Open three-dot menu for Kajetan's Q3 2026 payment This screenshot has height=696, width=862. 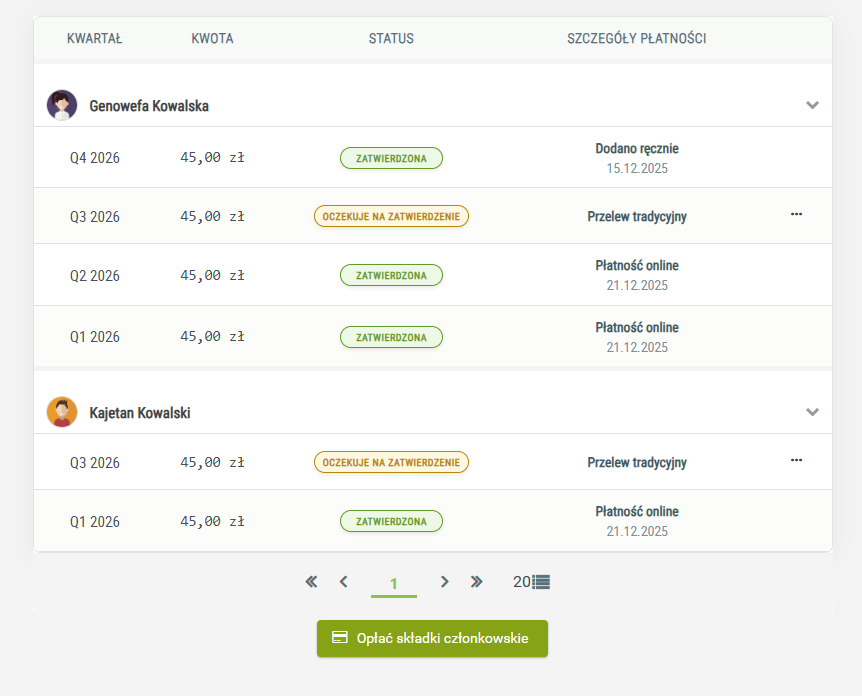(796, 460)
